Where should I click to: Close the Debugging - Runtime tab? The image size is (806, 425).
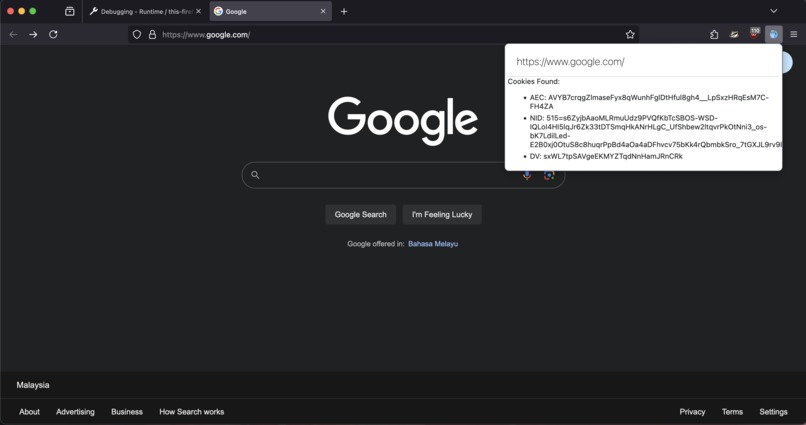(198, 11)
